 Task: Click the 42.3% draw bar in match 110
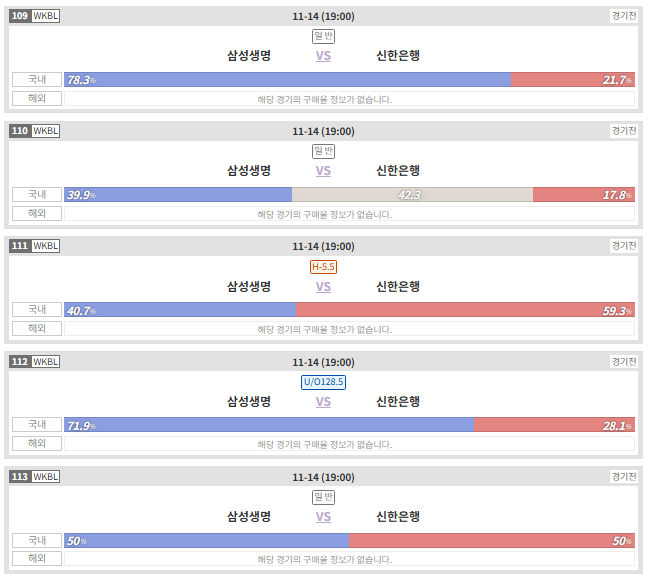(412, 195)
